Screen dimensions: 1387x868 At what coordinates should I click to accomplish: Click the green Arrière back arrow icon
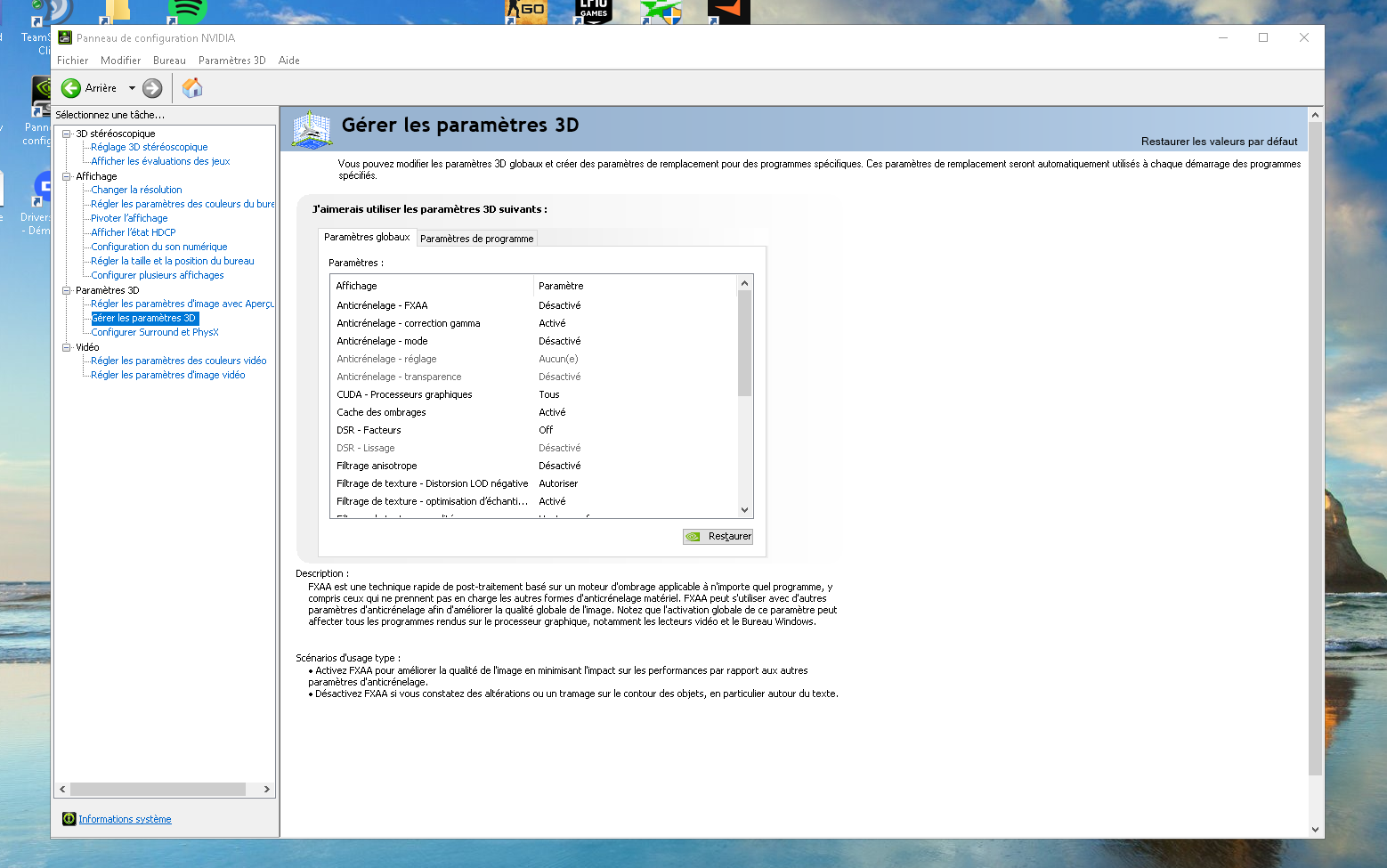point(71,88)
